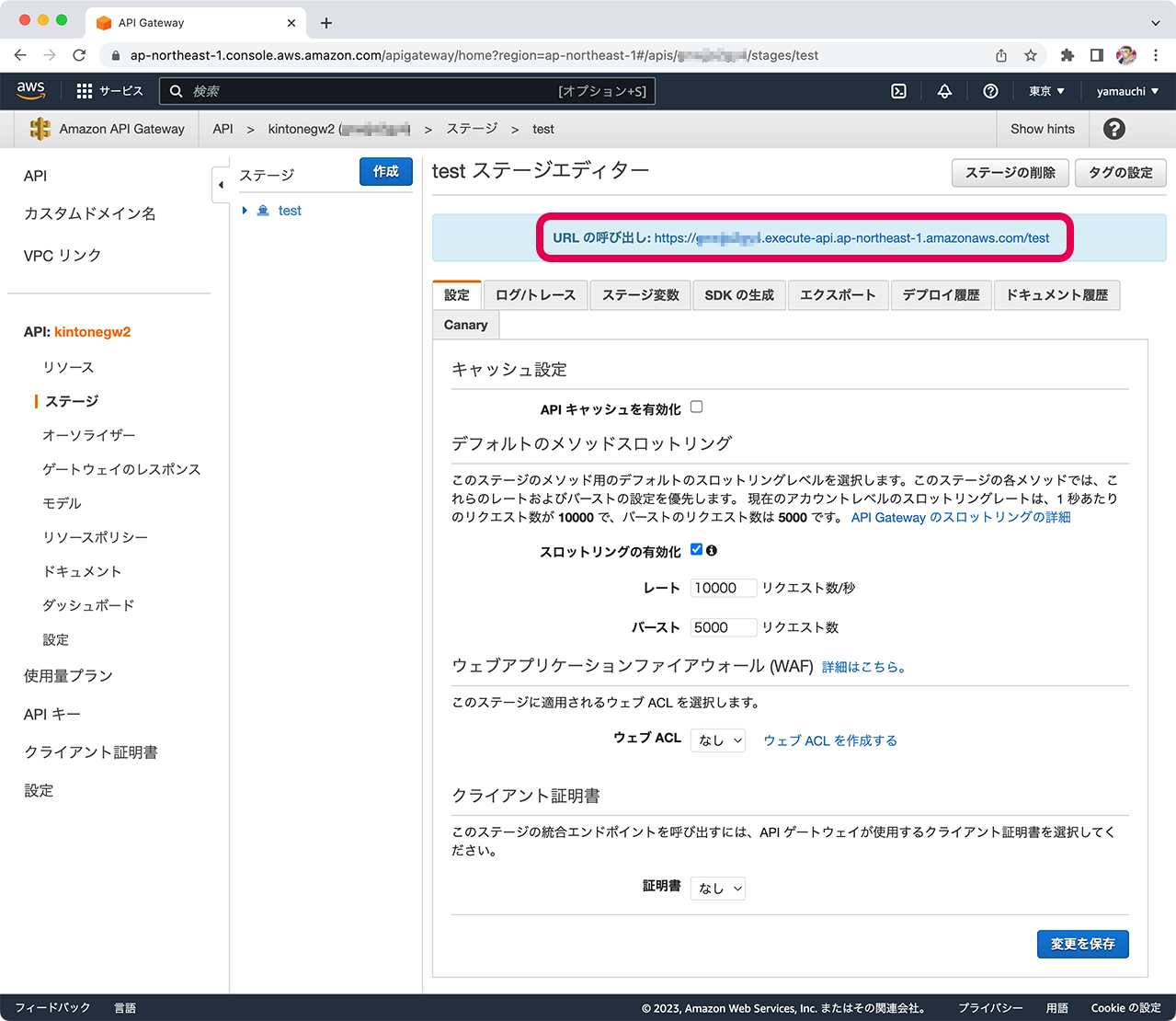Viewport: 1176px width, 1021px height.
Task: Open ダッシュボード in the sidebar
Action: [x=88, y=605]
